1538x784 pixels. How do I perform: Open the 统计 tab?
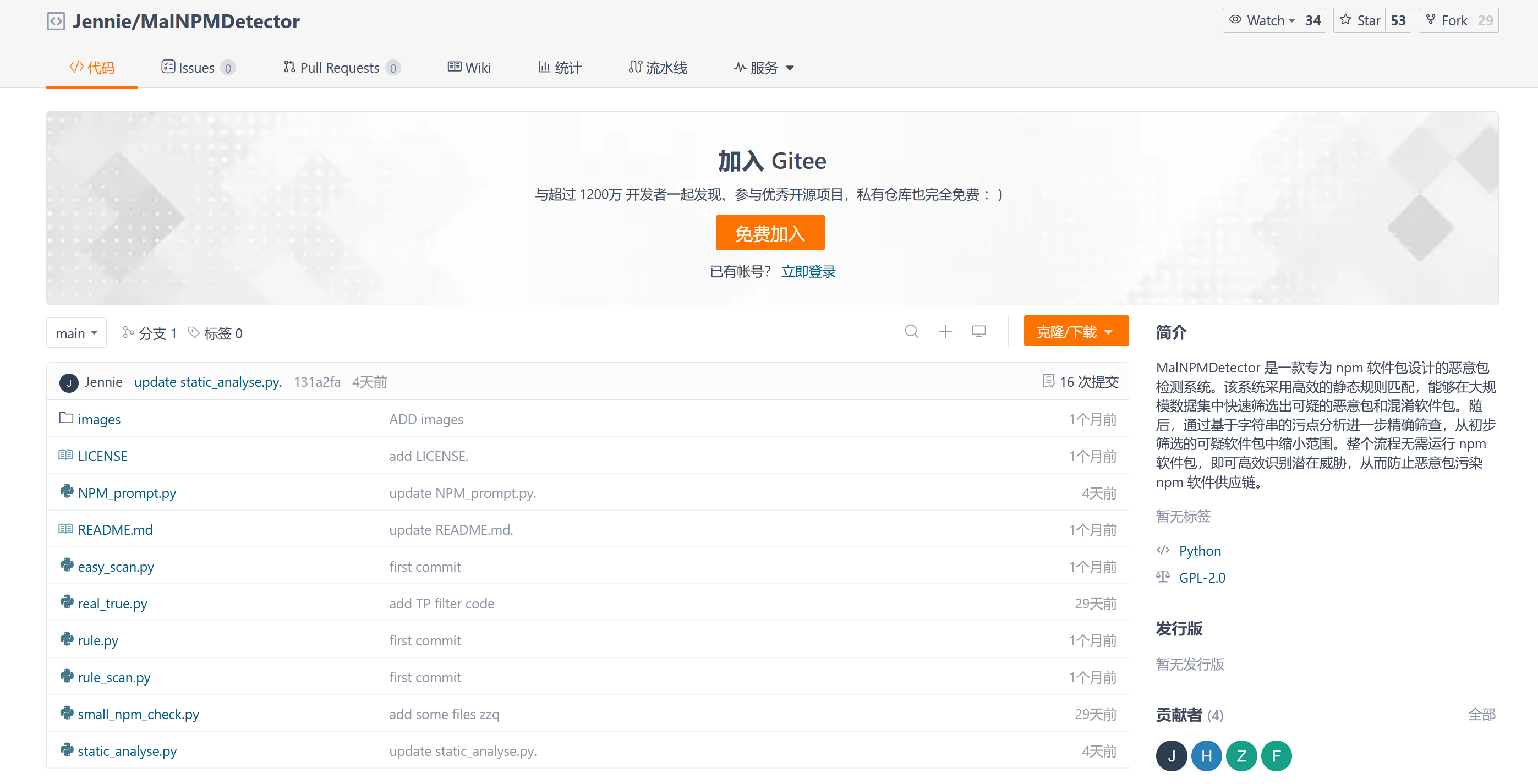point(560,68)
